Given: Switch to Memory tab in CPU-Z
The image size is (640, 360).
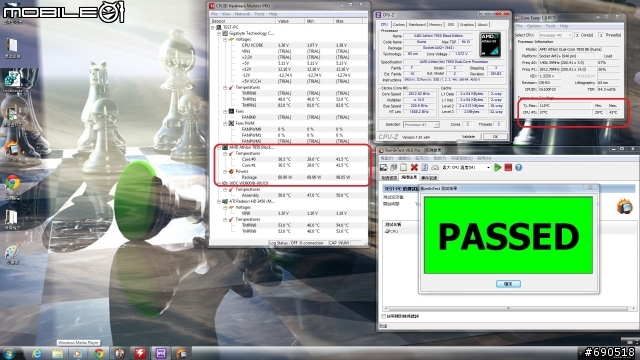Looking at the screenshot, I should pyautogui.click(x=436, y=25).
